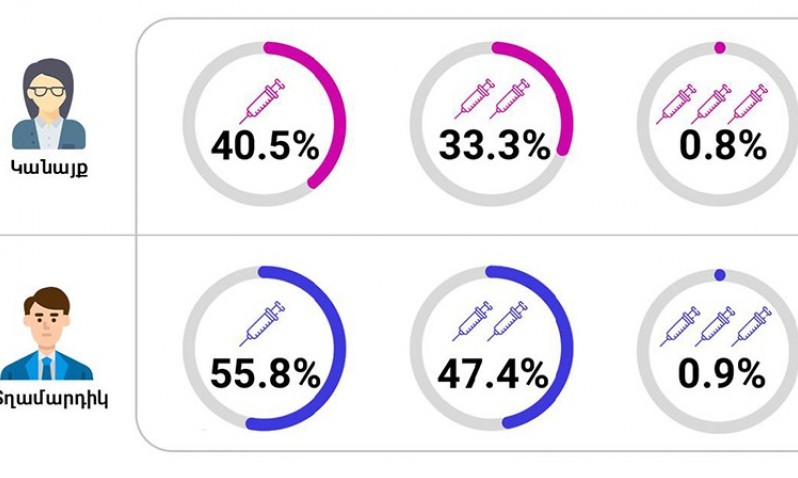798x478 pixels.
Task: Click the triple pink syringes icon
Action: point(712,104)
